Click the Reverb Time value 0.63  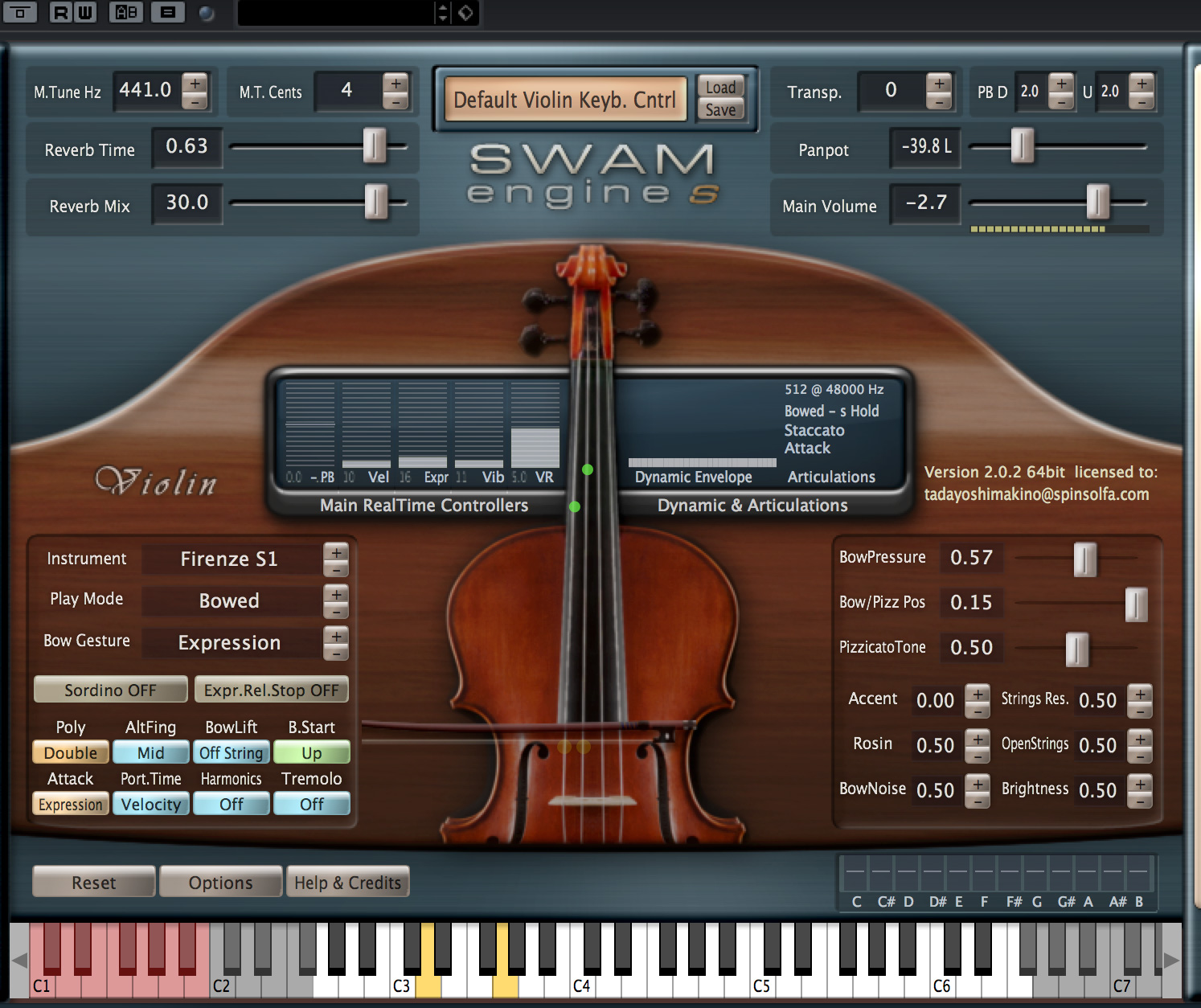[187, 146]
